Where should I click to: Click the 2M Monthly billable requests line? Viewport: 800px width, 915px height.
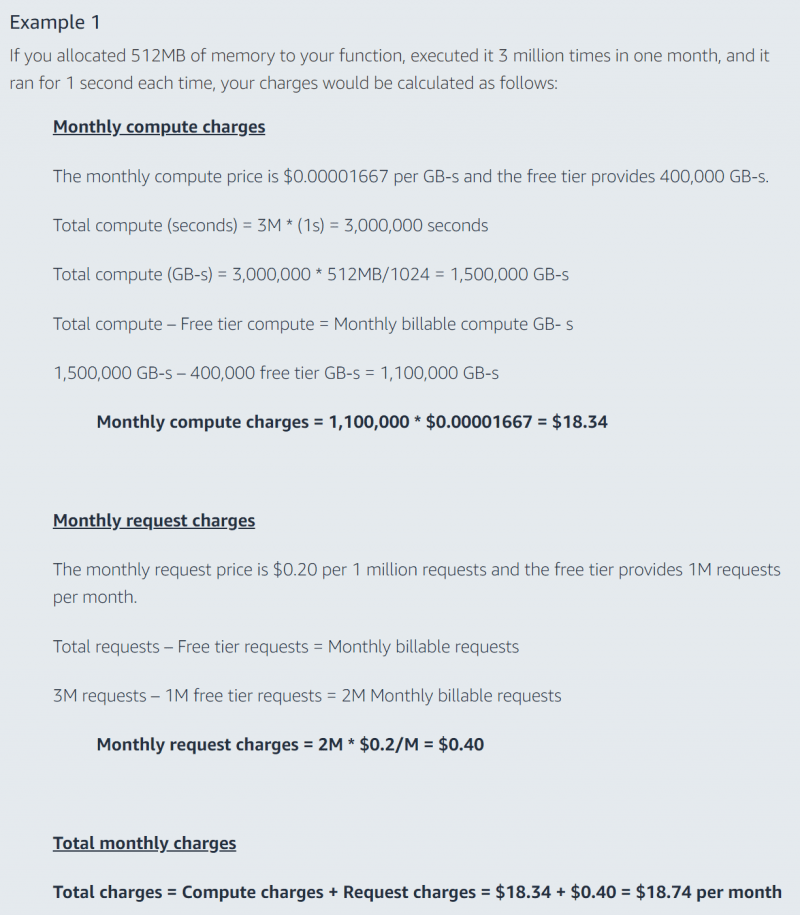click(307, 696)
